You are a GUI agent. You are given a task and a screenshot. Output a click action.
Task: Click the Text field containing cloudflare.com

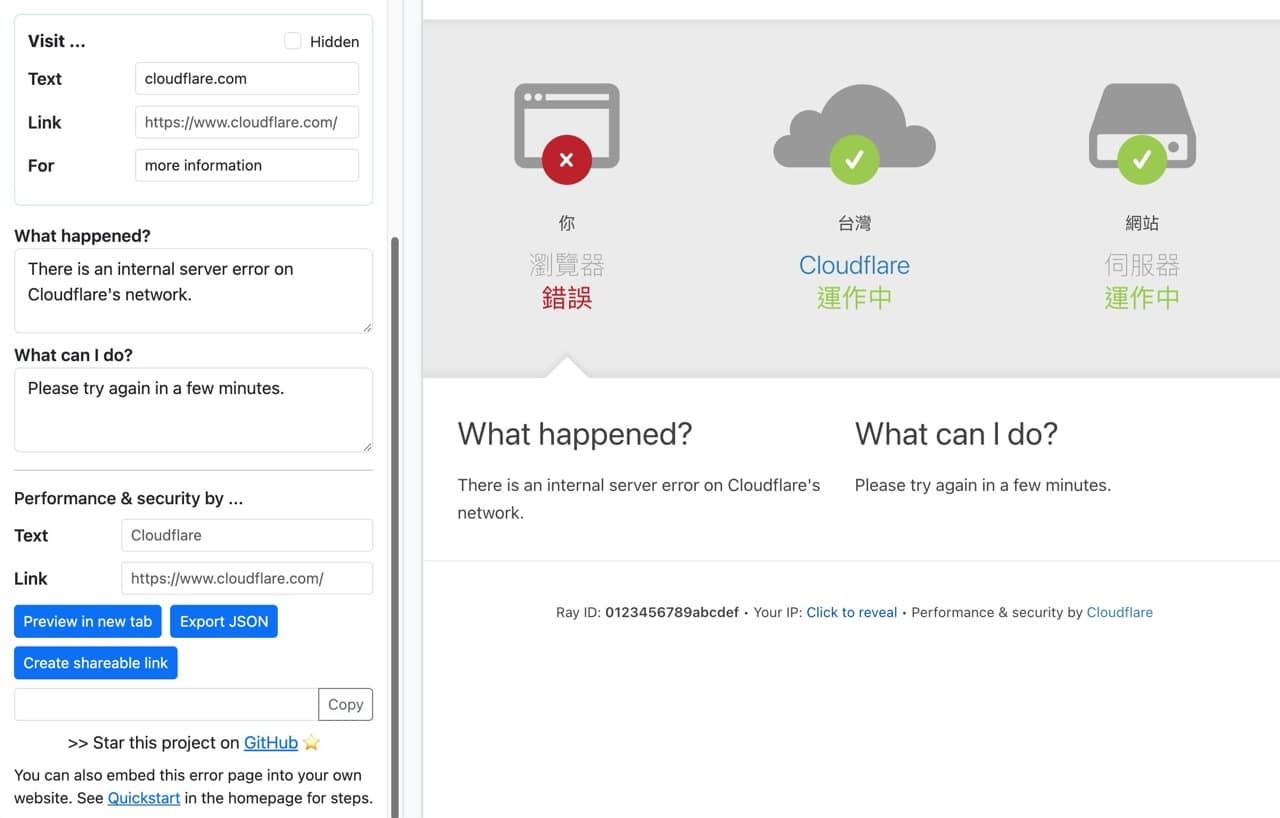pyautogui.click(x=246, y=78)
